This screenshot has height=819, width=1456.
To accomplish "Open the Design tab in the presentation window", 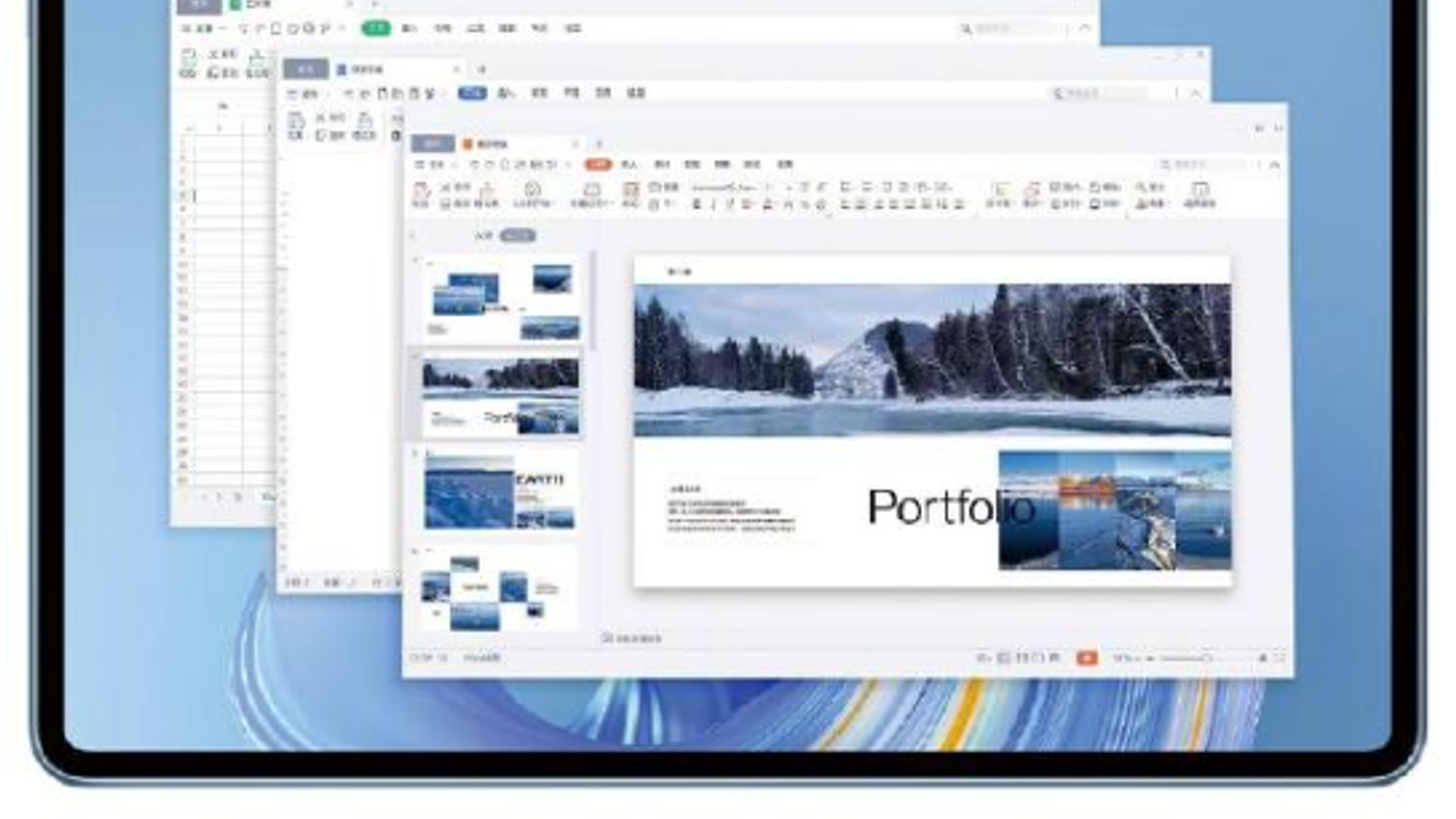I will [662, 165].
